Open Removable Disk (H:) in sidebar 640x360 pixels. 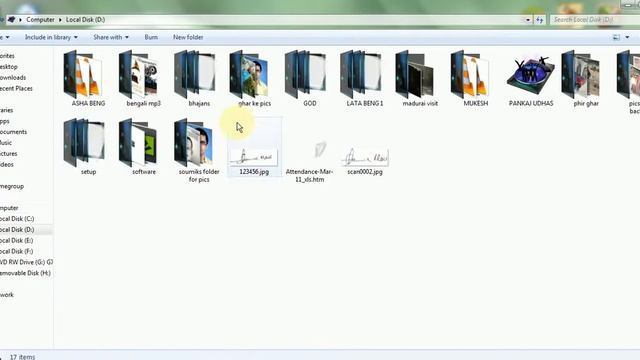pos(25,273)
